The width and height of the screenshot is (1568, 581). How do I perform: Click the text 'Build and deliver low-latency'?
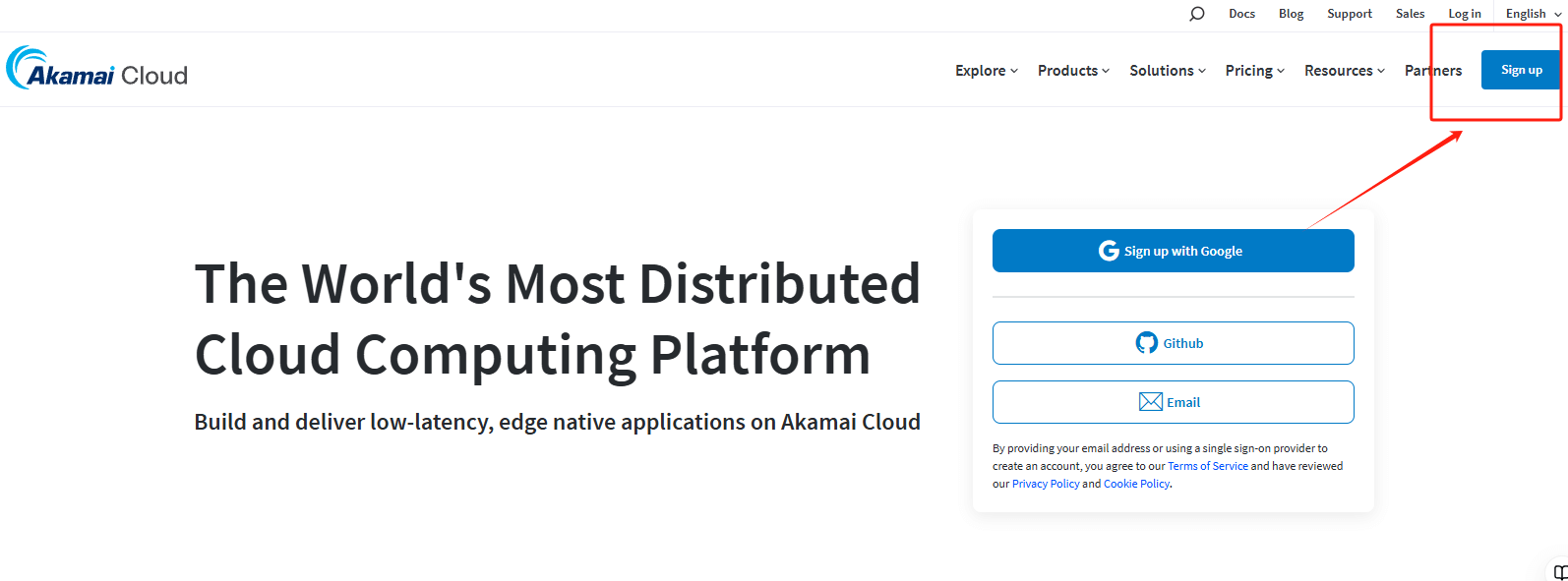[x=343, y=422]
